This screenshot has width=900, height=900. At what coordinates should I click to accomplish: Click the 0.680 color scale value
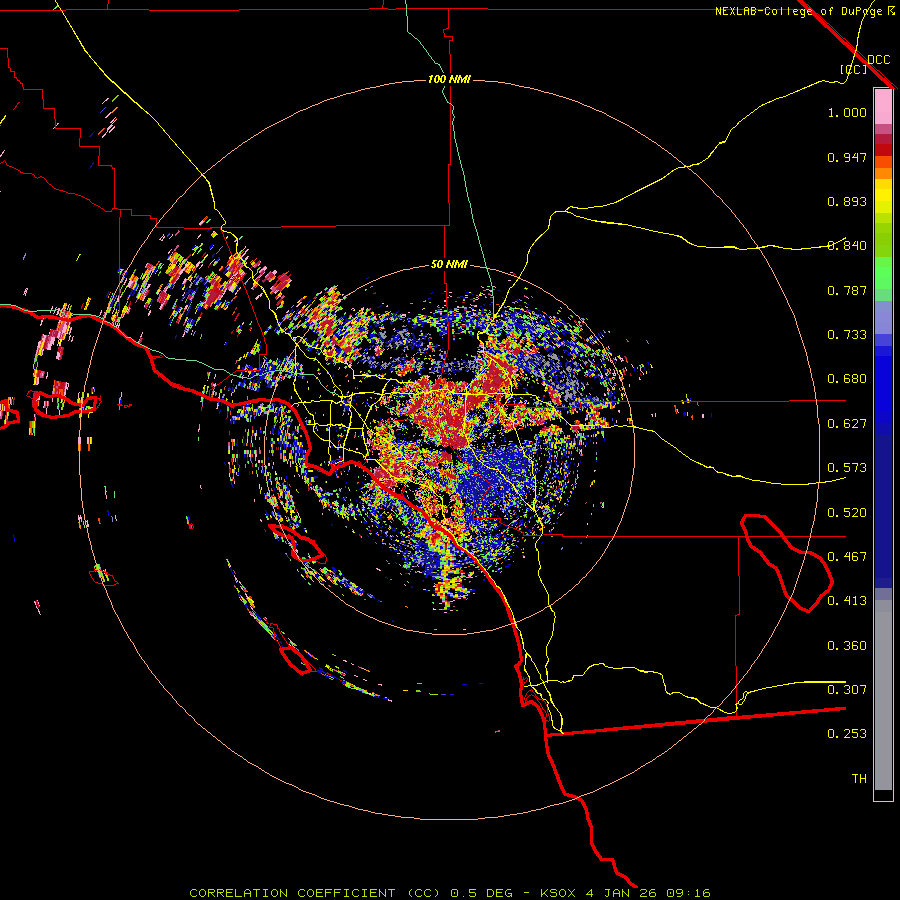(x=847, y=379)
